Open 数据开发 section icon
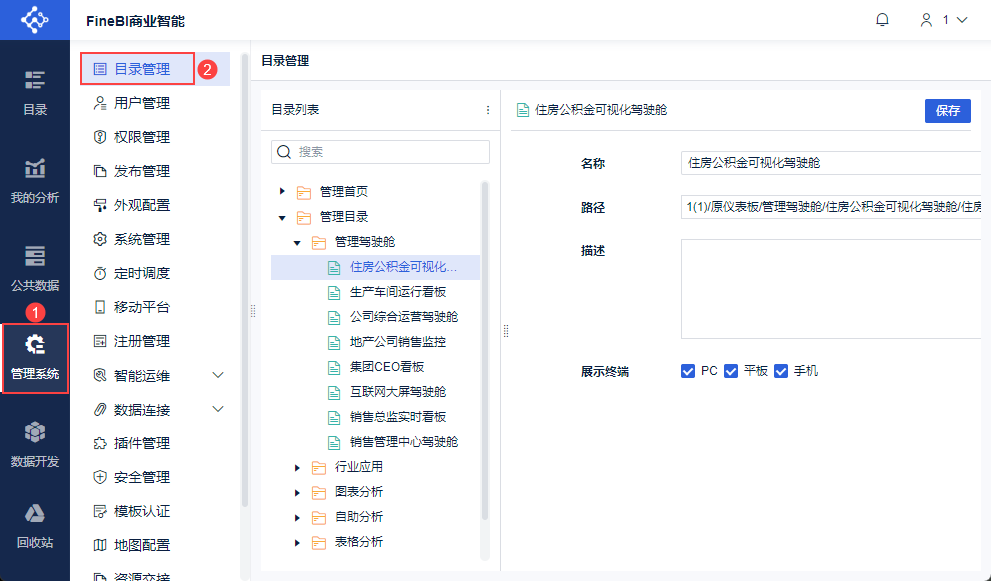991x581 pixels. point(35,445)
